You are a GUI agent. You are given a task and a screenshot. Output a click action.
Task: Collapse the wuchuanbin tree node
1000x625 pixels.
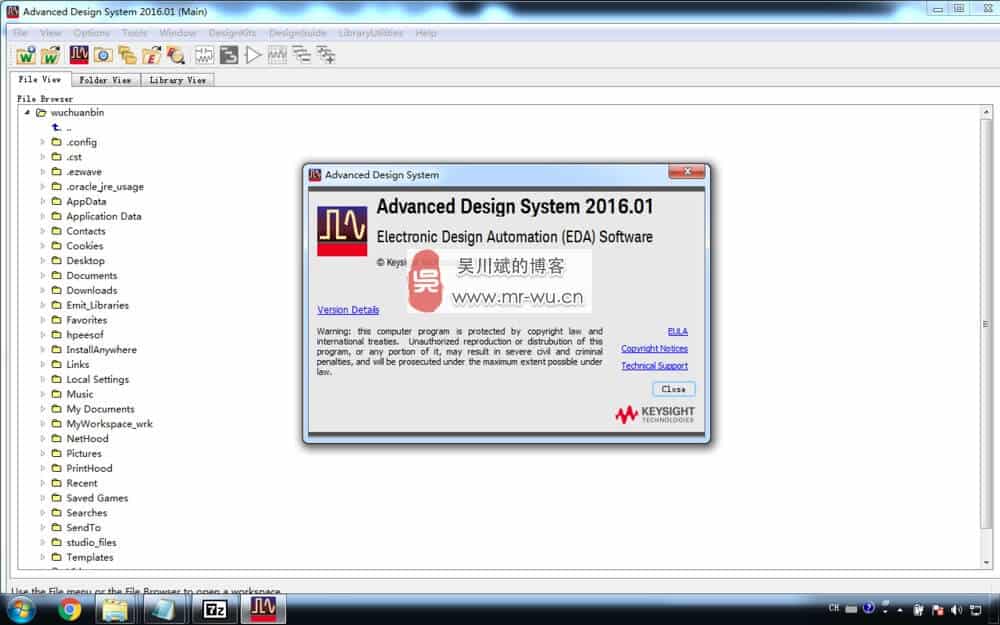(27, 112)
